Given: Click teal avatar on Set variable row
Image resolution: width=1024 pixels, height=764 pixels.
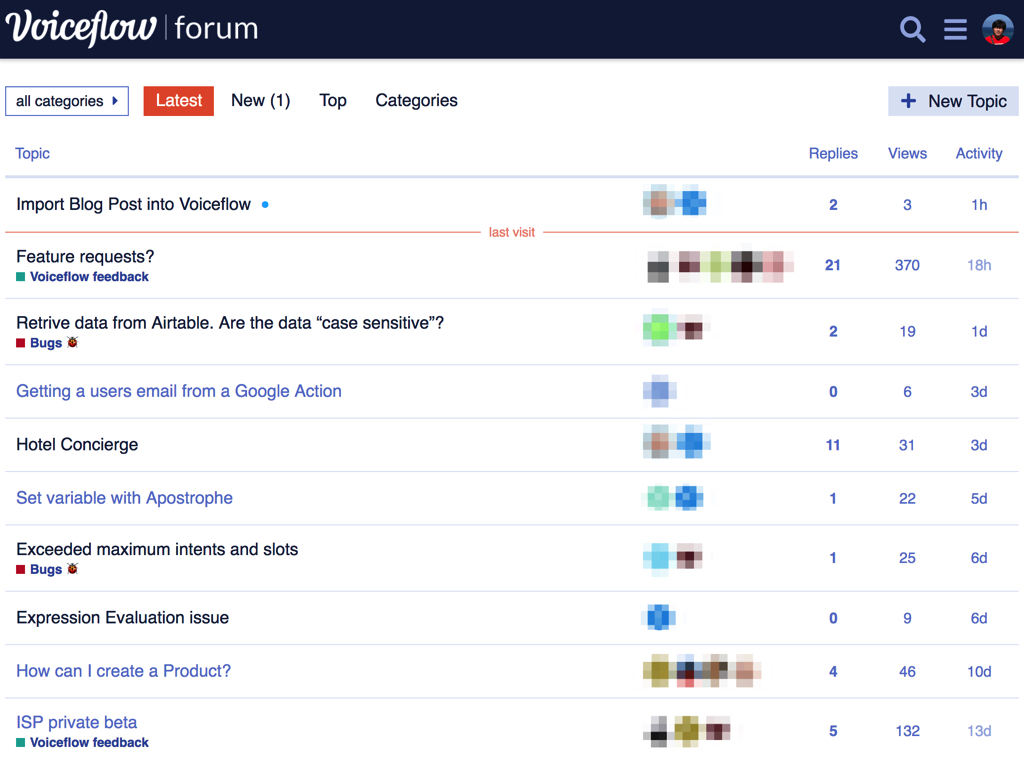Looking at the screenshot, I should 659,498.
